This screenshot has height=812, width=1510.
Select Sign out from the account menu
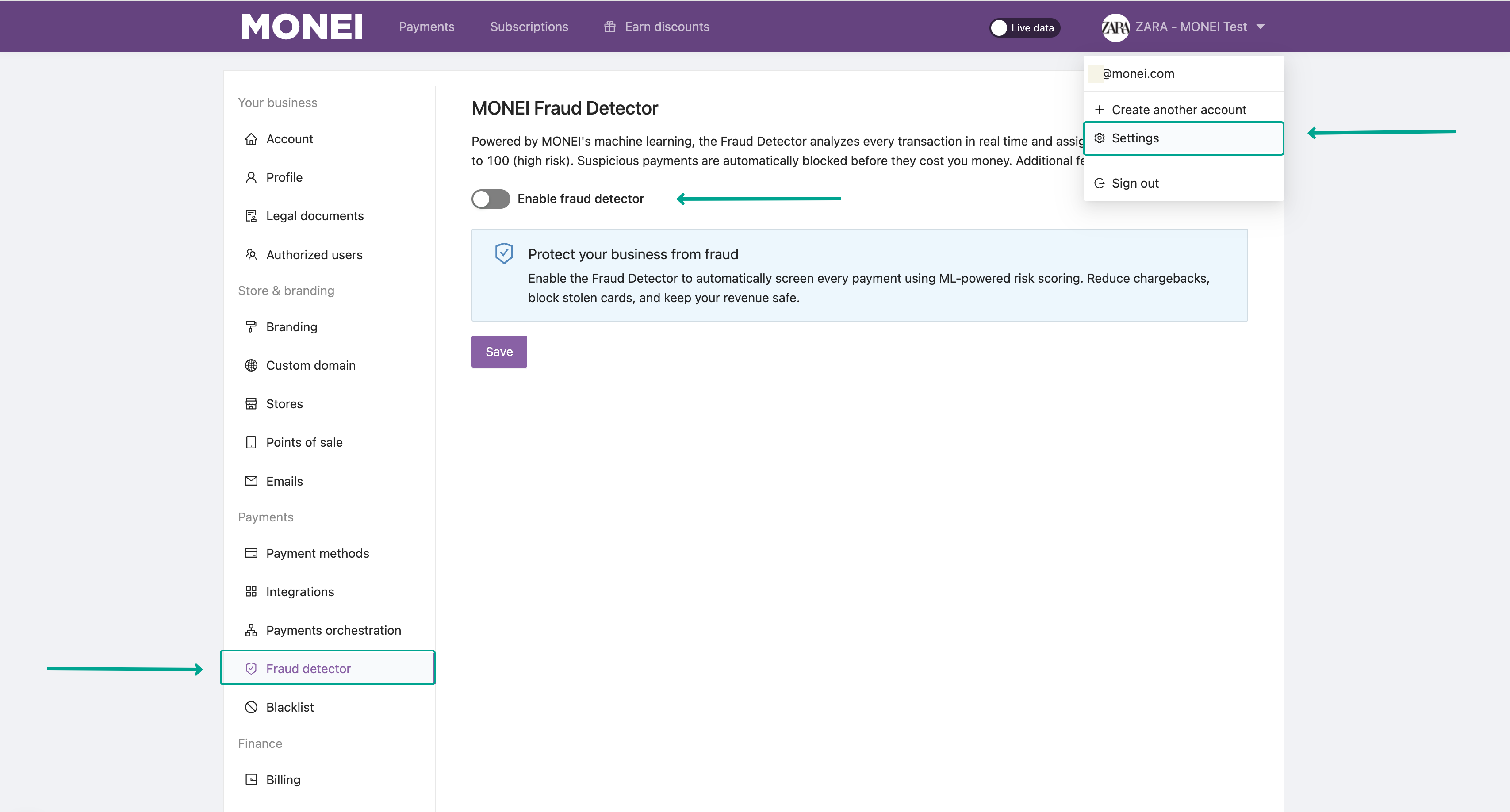(1184, 184)
